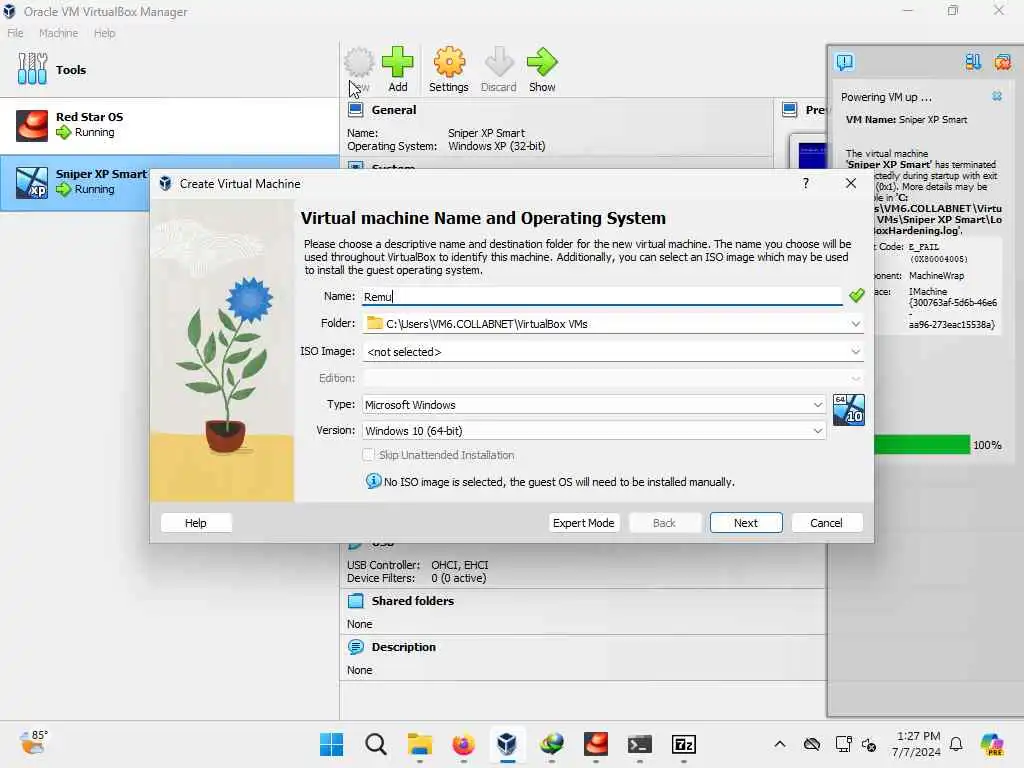The width and height of the screenshot is (1024, 768).
Task: Open the terminal taskbar icon
Action: coord(639,744)
